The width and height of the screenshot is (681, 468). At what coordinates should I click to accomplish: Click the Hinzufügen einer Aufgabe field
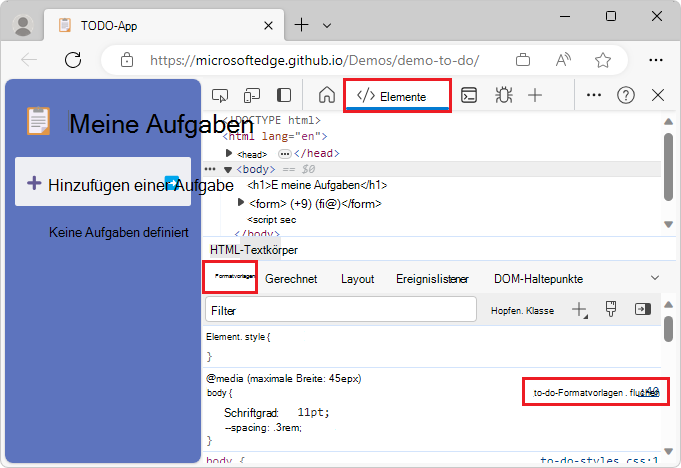pyautogui.click(x=103, y=181)
